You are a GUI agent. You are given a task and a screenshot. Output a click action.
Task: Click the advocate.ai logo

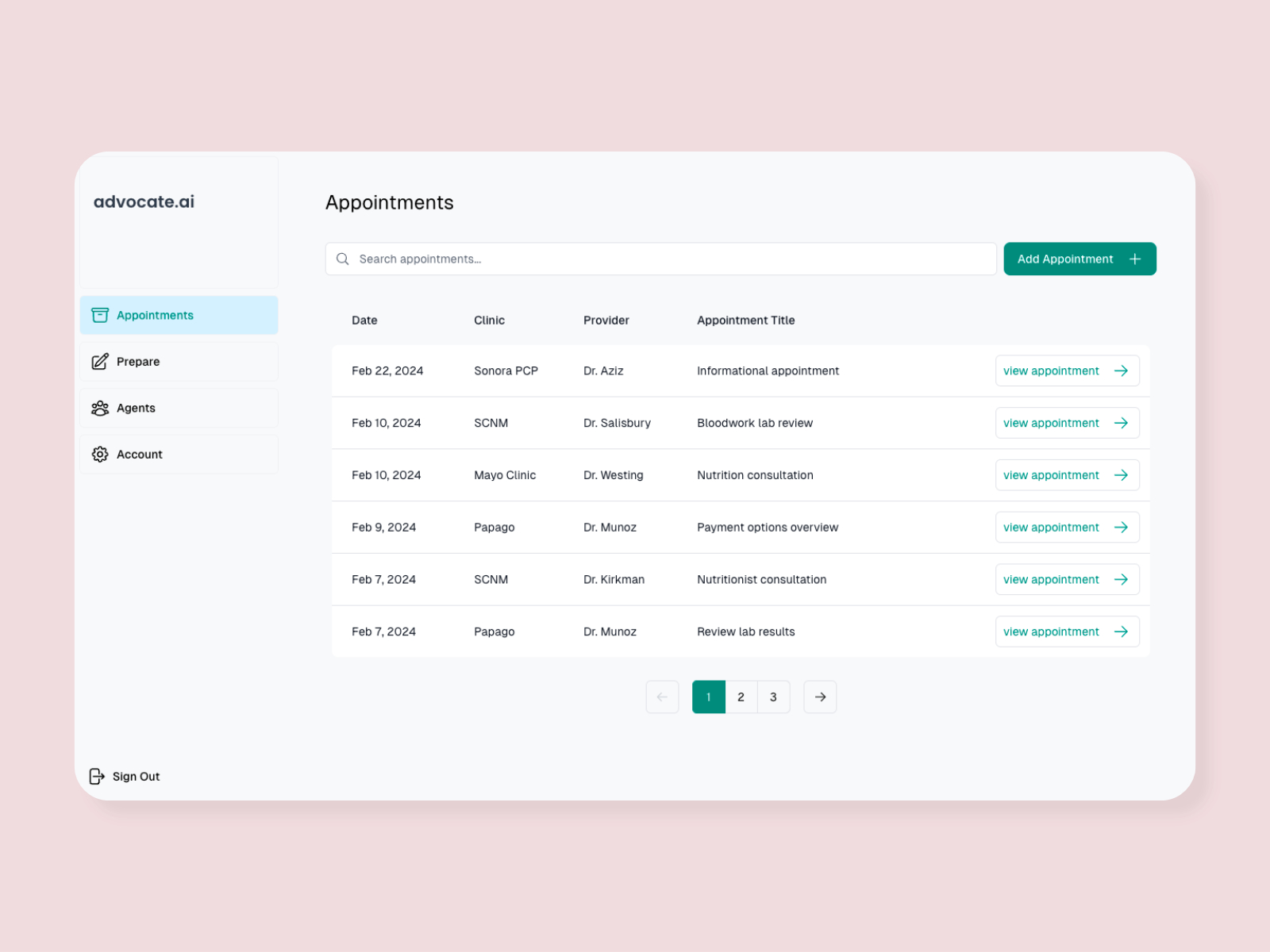coord(144,202)
